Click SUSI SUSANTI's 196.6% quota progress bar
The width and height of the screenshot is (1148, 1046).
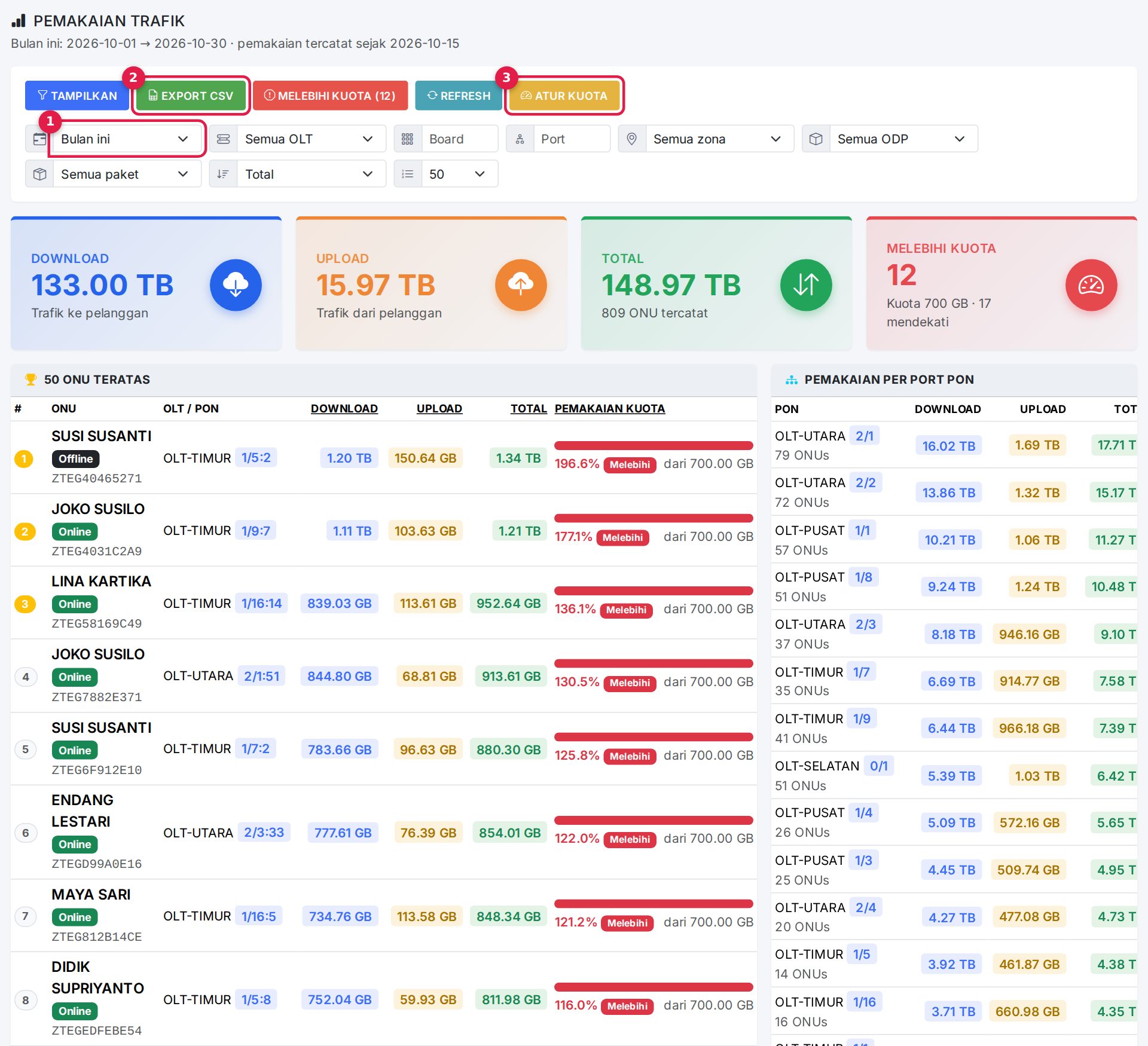pyautogui.click(x=654, y=446)
